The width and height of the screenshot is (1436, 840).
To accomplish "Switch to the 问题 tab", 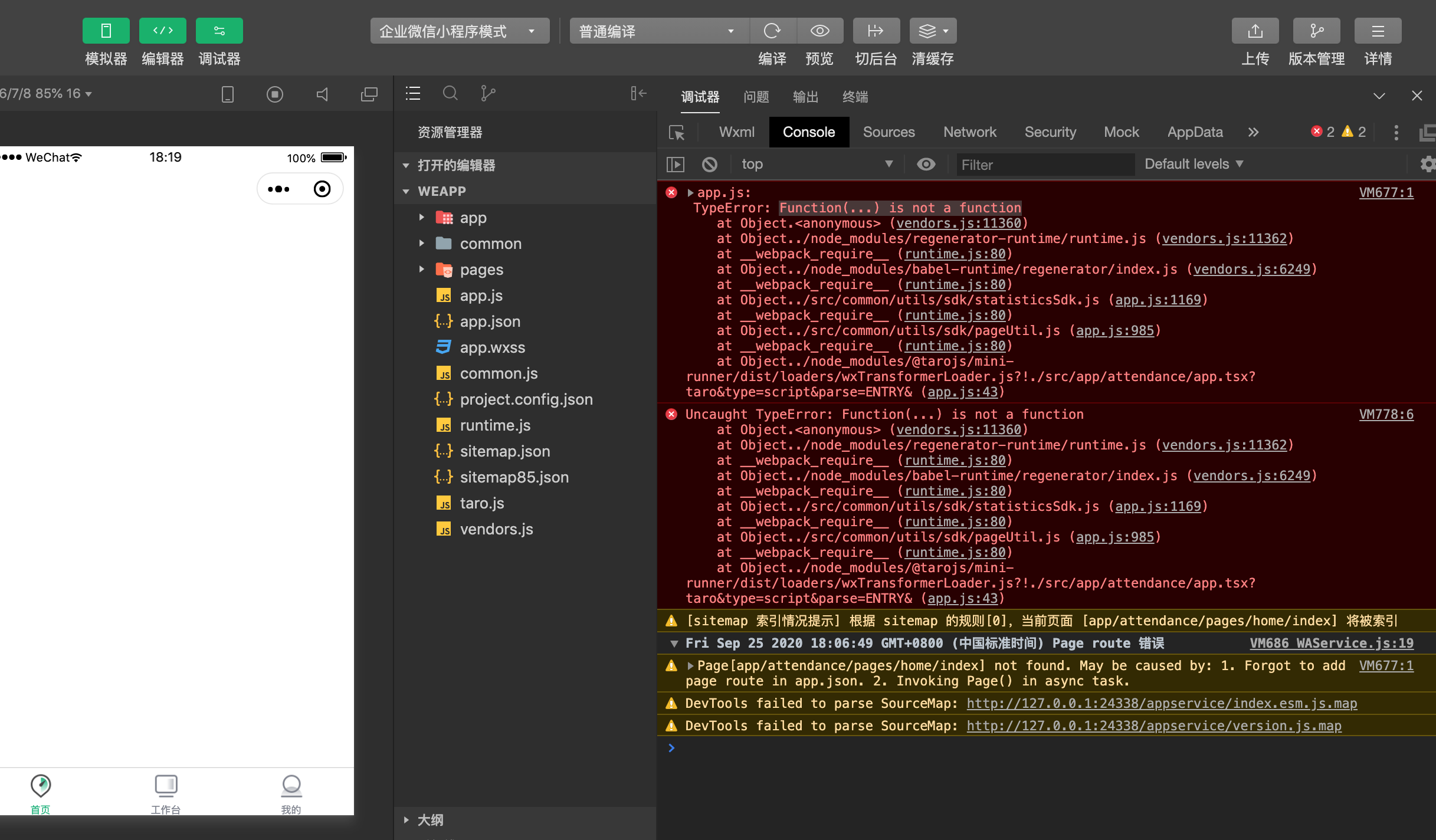I will (x=756, y=97).
